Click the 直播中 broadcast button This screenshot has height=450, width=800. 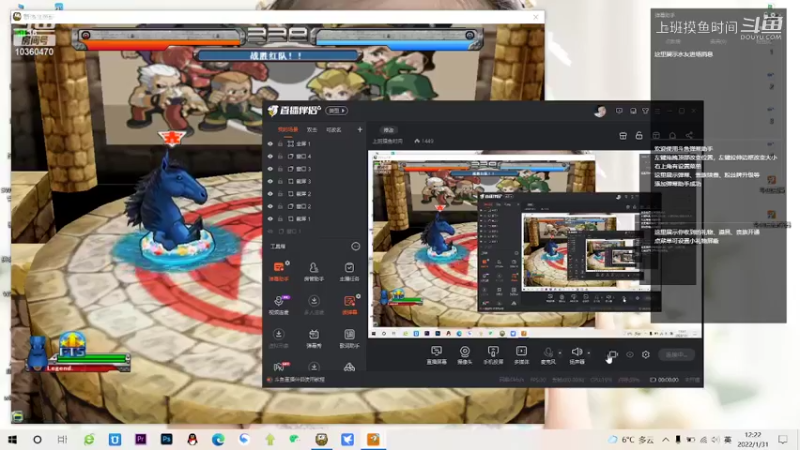tap(677, 355)
